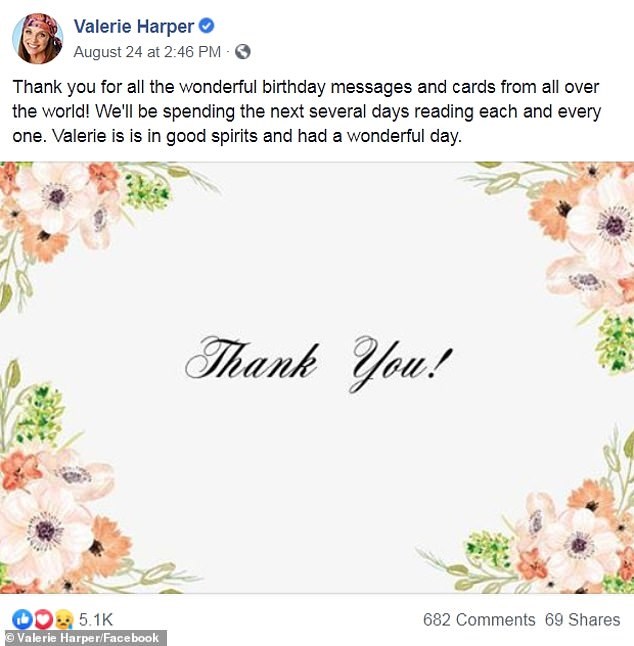Open the Valerie Harper profile name link
The width and height of the screenshot is (634, 646).
[x=134, y=27]
